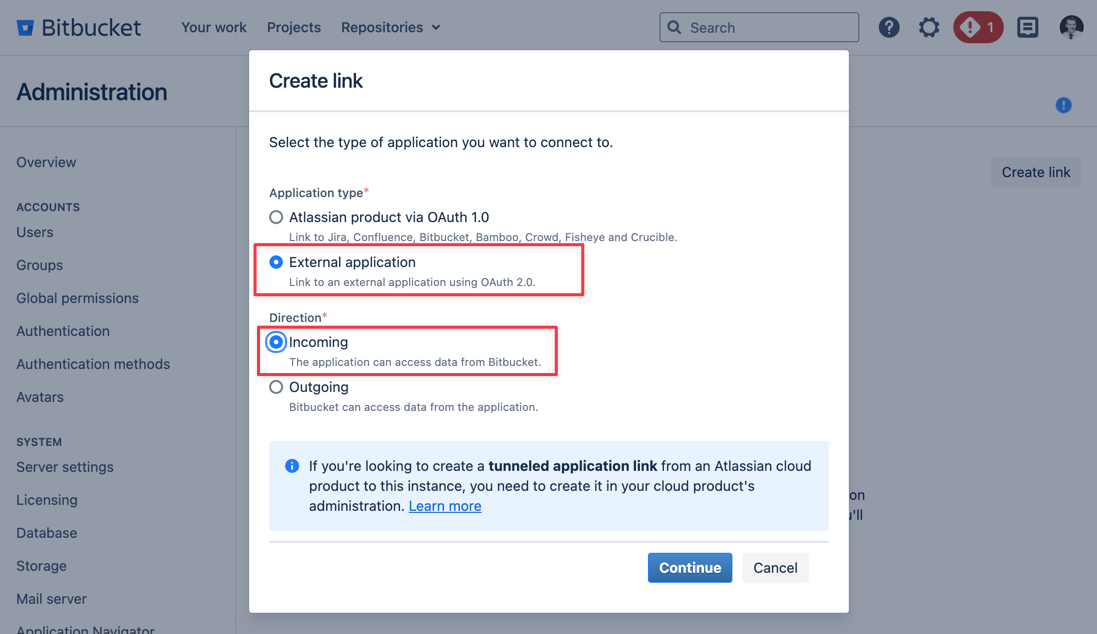Open the feedback icon next to notifications
Image resolution: width=1097 pixels, height=634 pixels.
(x=1027, y=27)
